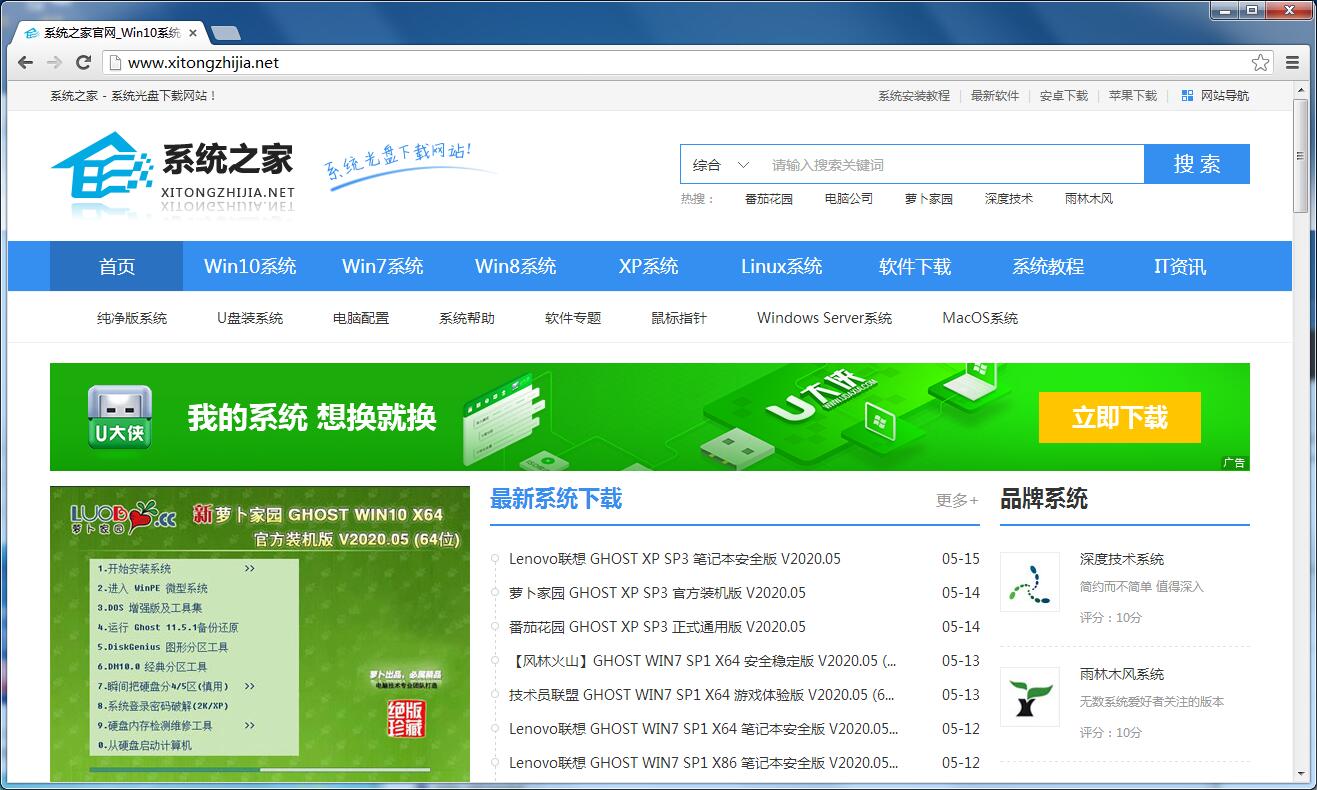Open the IT资讯 navigation tab
1317x790 pixels.
tap(1180, 266)
